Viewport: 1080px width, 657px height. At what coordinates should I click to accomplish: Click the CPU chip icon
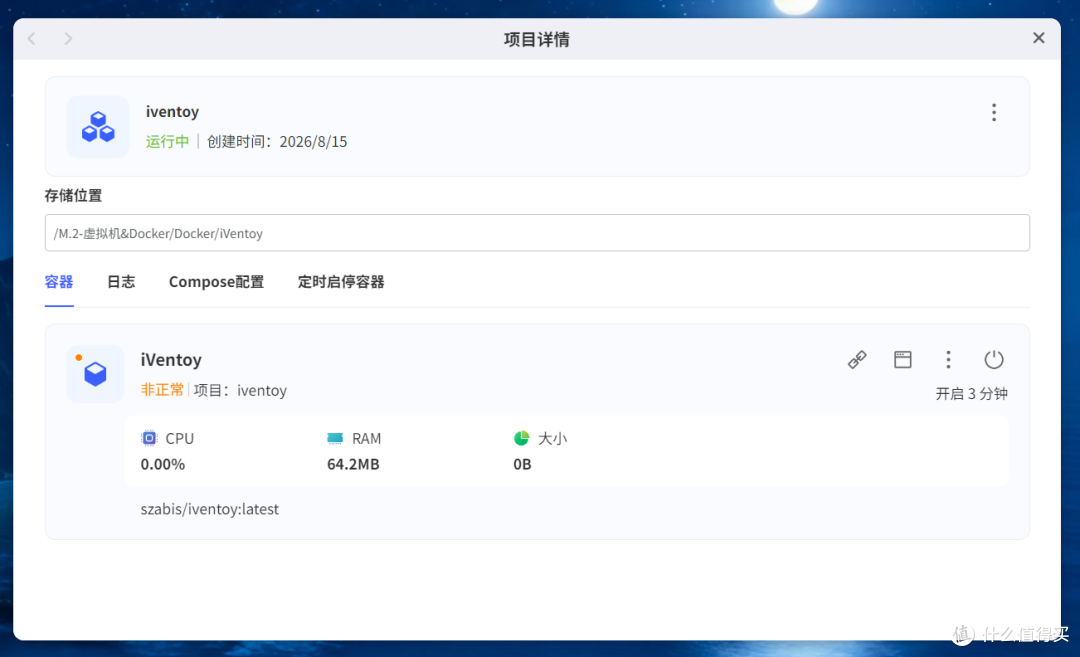coord(149,438)
